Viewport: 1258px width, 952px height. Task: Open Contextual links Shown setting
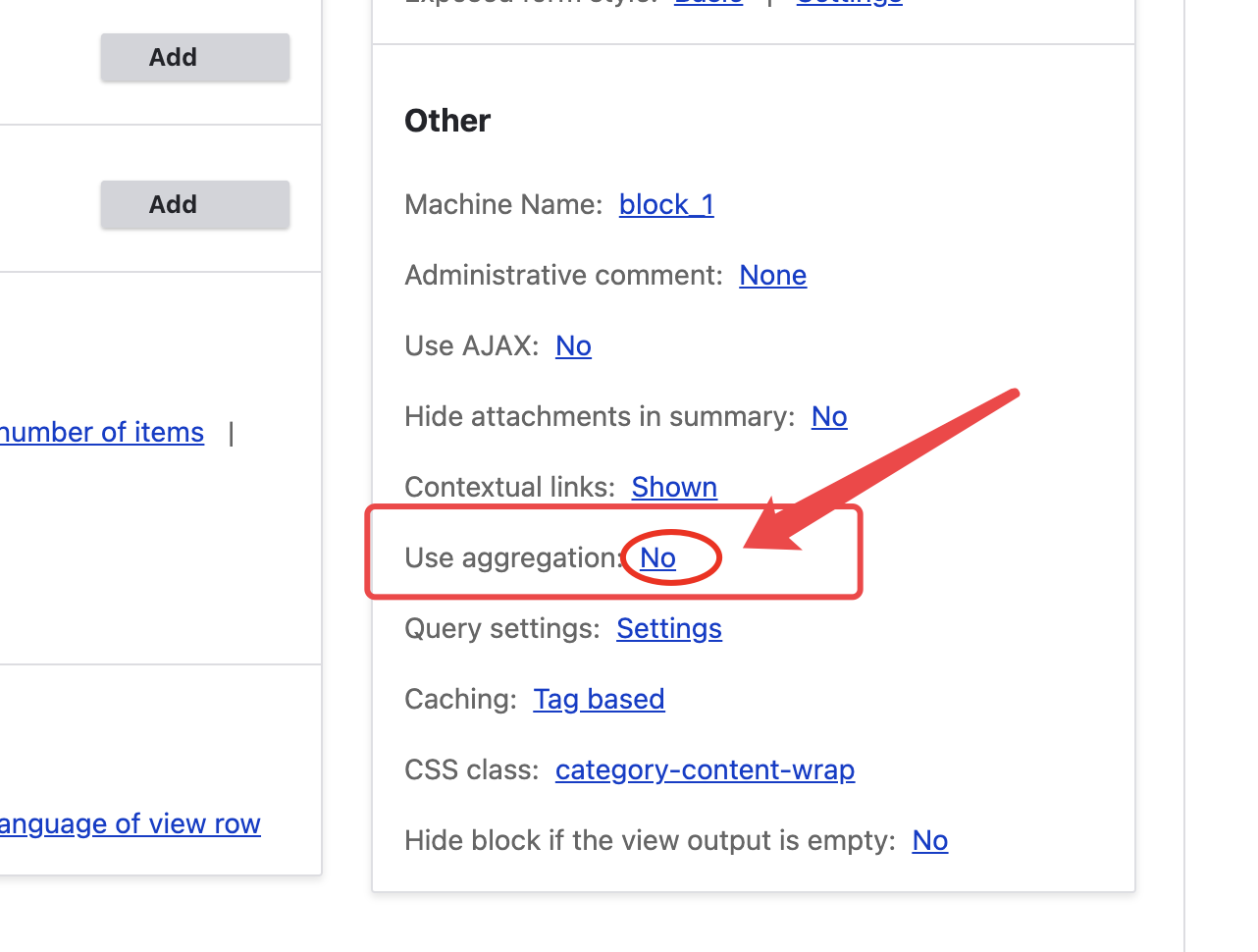pos(674,487)
